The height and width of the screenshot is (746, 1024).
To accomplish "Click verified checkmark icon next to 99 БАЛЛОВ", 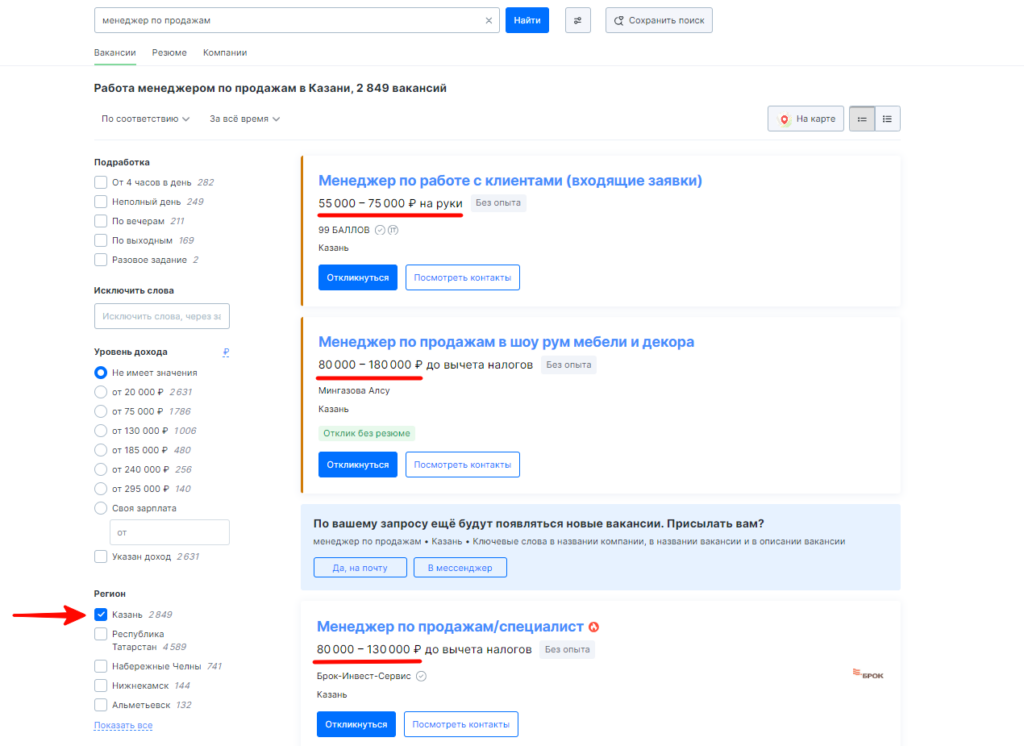I will [x=380, y=230].
